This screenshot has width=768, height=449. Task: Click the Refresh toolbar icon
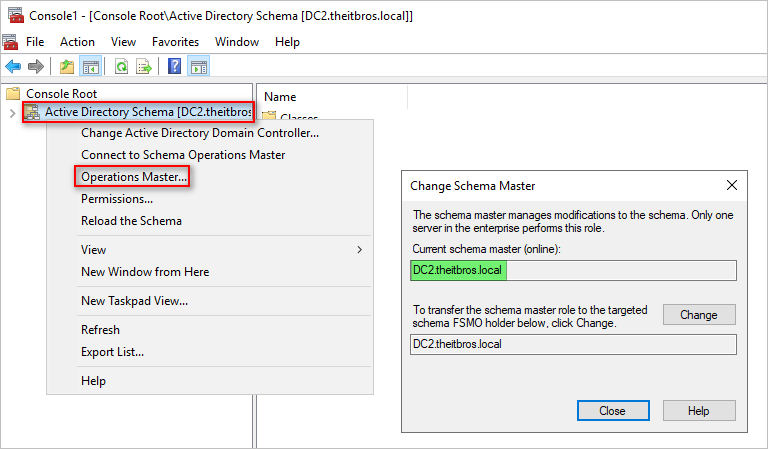tap(121, 66)
